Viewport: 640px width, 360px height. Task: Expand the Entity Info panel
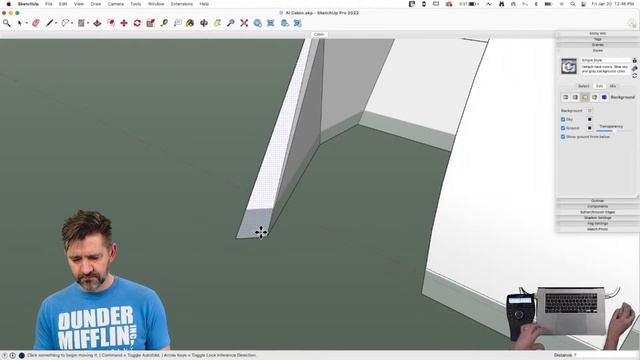[597, 33]
